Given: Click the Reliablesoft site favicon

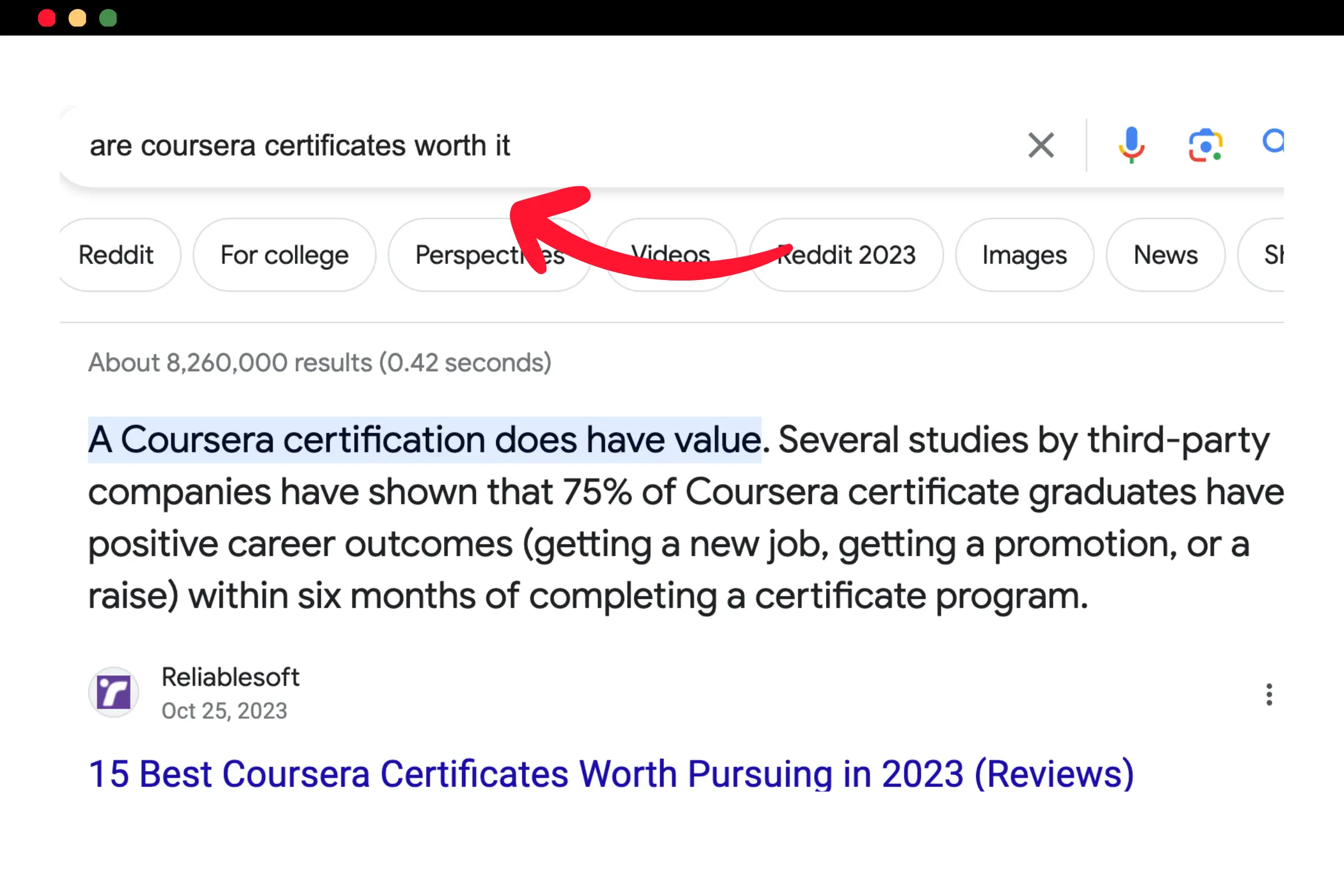Looking at the screenshot, I should coord(114,692).
